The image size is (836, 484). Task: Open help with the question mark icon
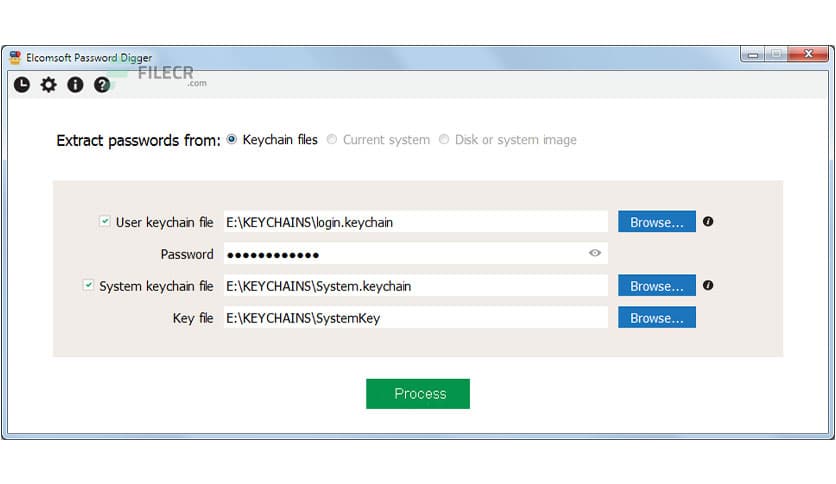(102, 85)
